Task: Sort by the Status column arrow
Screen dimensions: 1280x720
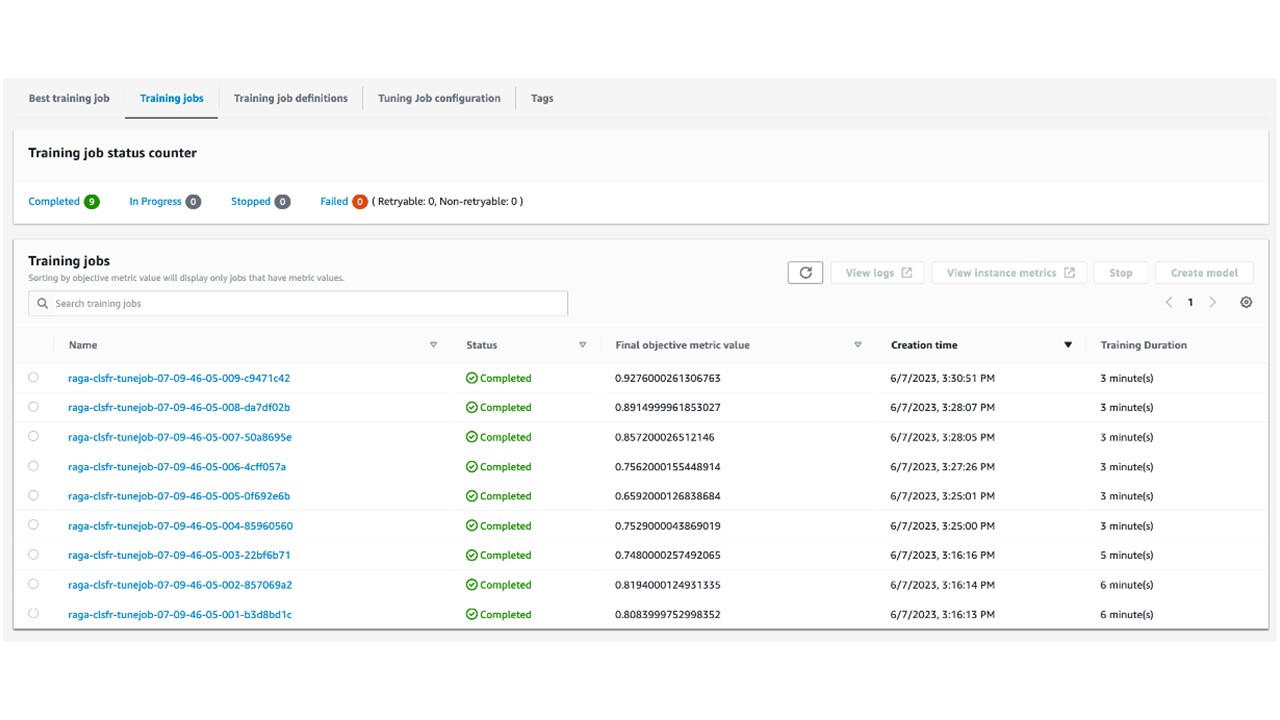Action: (582, 345)
